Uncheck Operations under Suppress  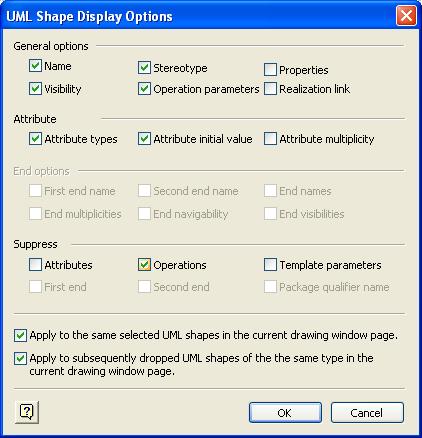(144, 265)
